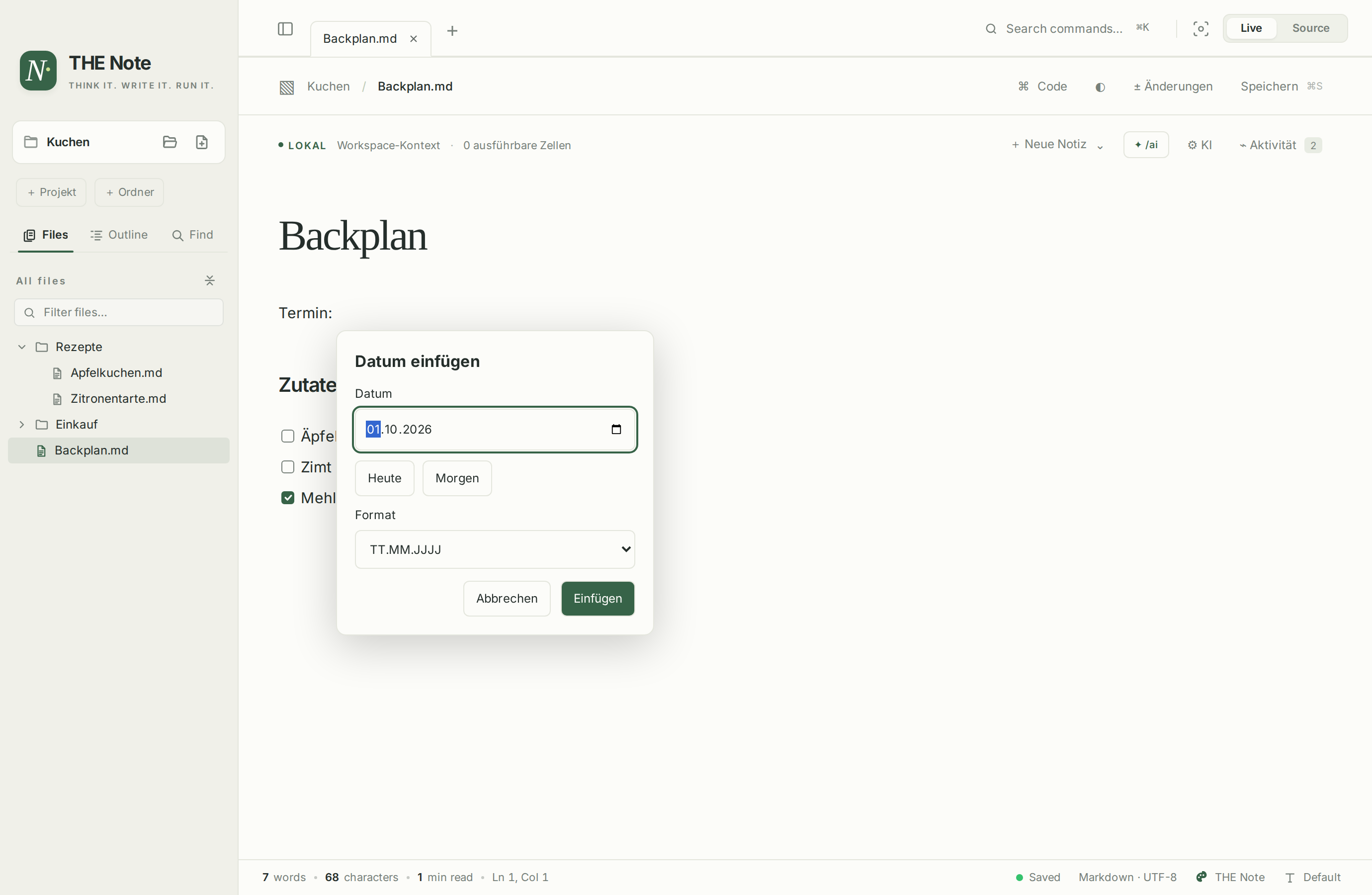1372x895 pixels.
Task: Add a new Projekt
Action: pos(51,192)
